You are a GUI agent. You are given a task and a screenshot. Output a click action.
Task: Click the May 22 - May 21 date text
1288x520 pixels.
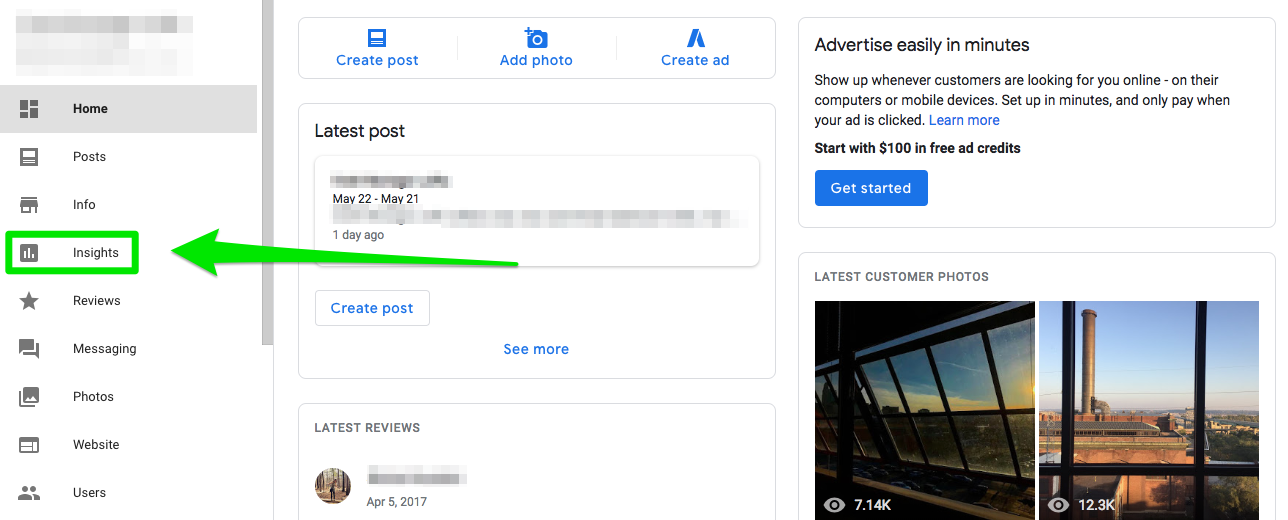click(x=376, y=199)
